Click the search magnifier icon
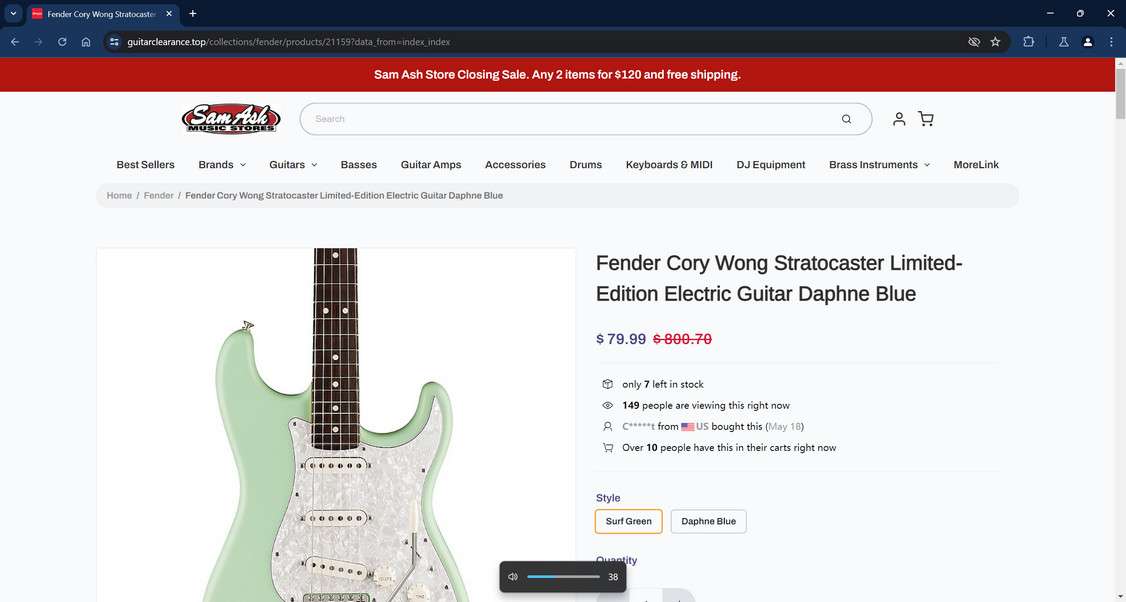Screen dimensions: 1126x602 click(846, 119)
